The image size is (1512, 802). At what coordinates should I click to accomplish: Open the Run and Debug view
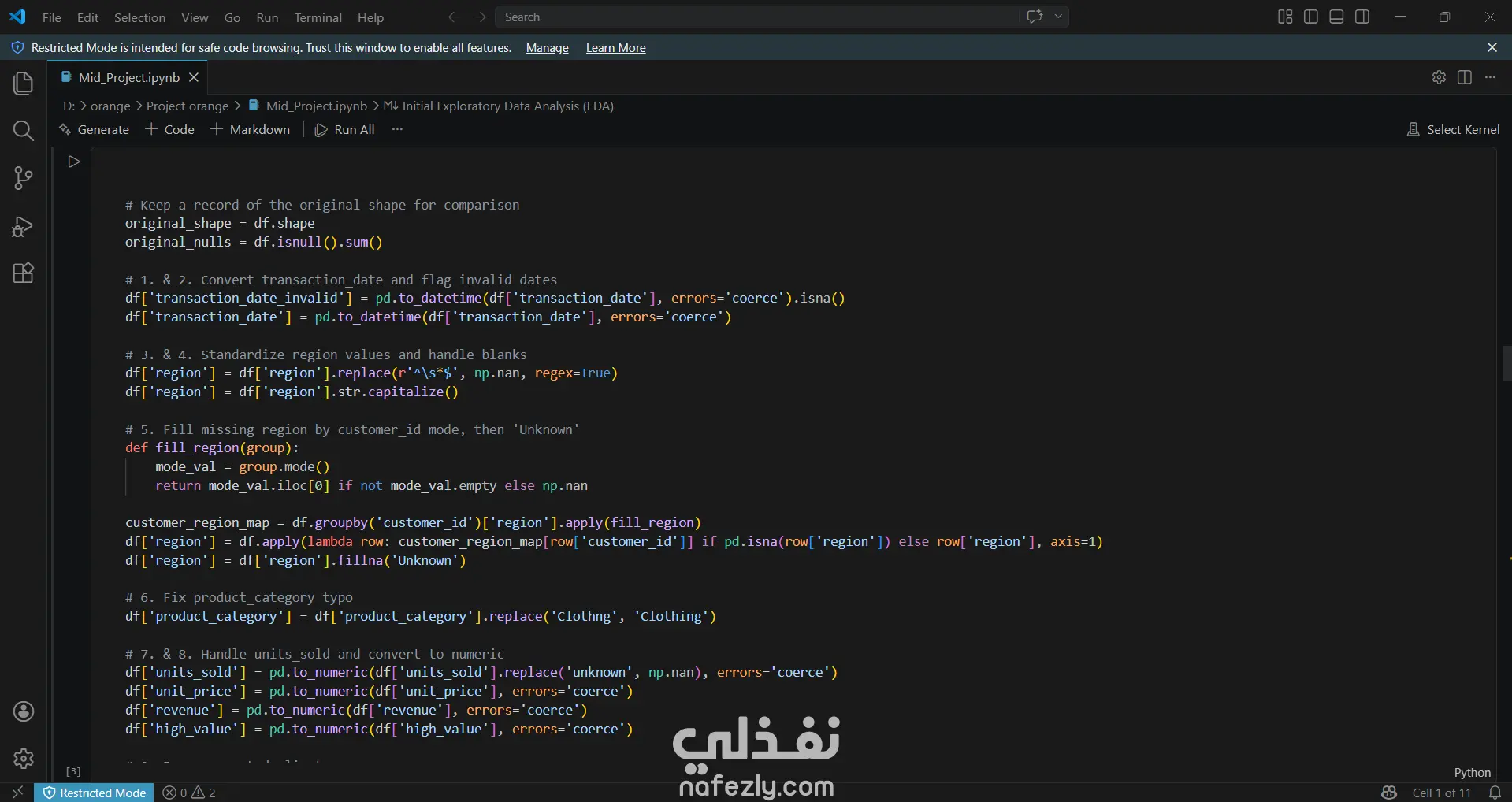(x=24, y=226)
